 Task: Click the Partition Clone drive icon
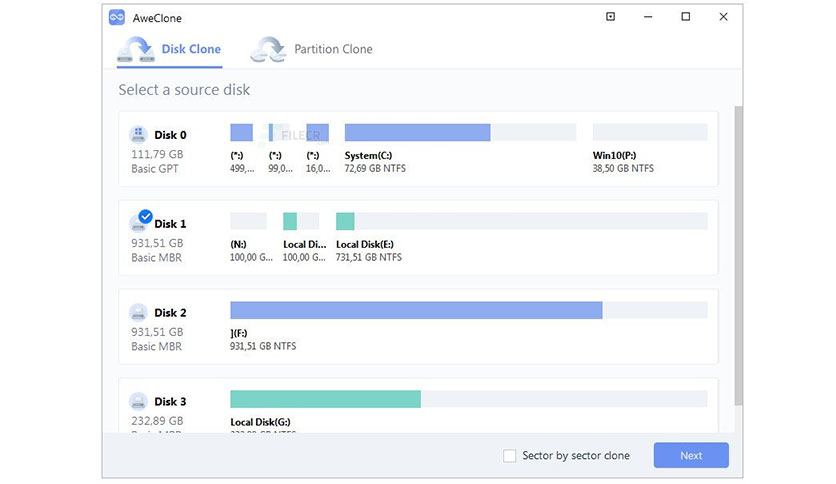268,49
